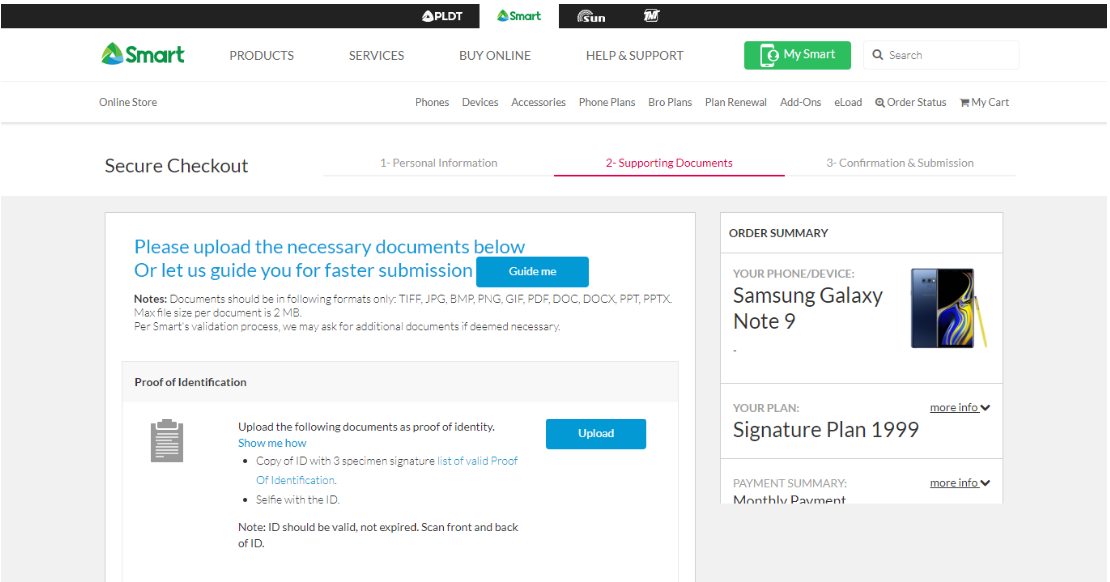The image size is (1110, 582).
Task: View Phone Plans page
Action: pyautogui.click(x=607, y=102)
